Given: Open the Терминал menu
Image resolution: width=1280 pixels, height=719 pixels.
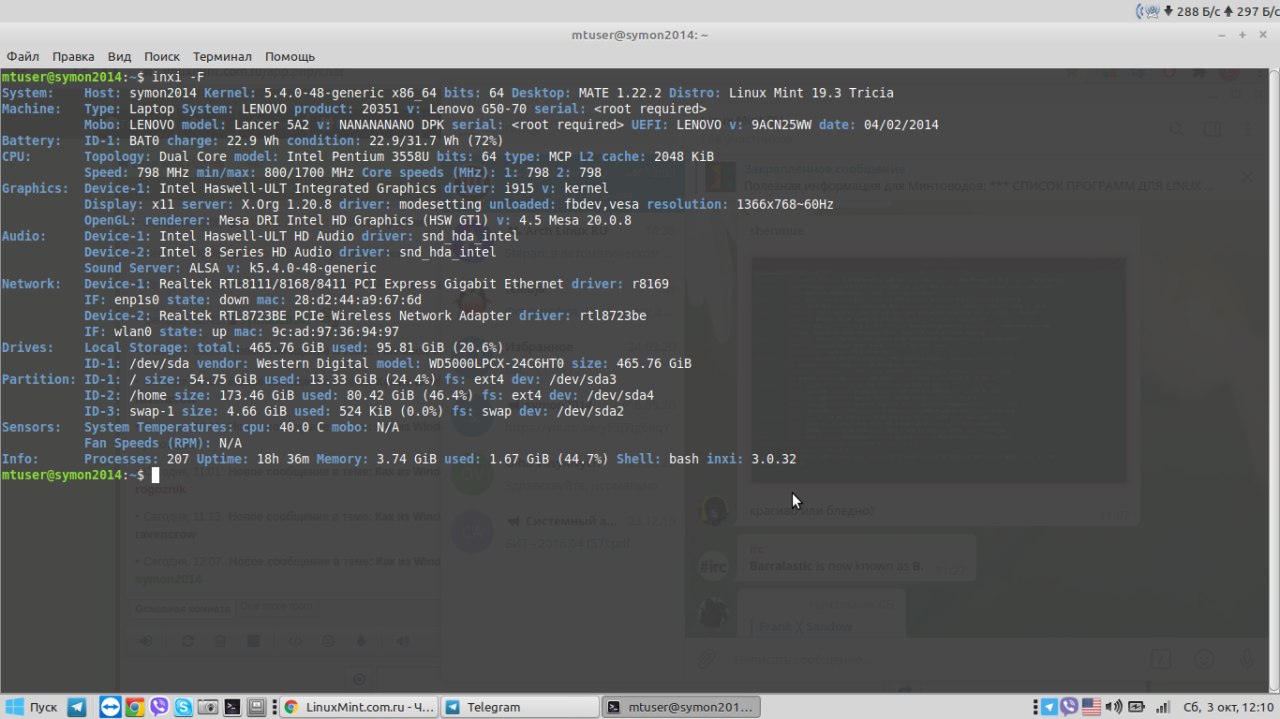Looking at the screenshot, I should pos(222,57).
